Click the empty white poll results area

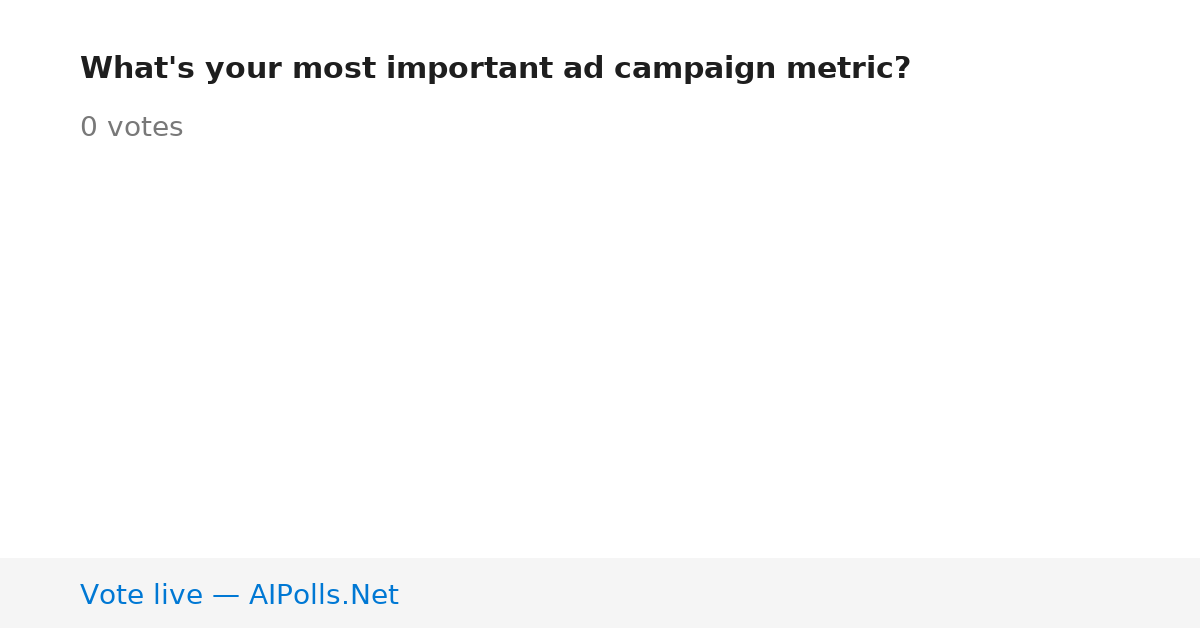600,350
